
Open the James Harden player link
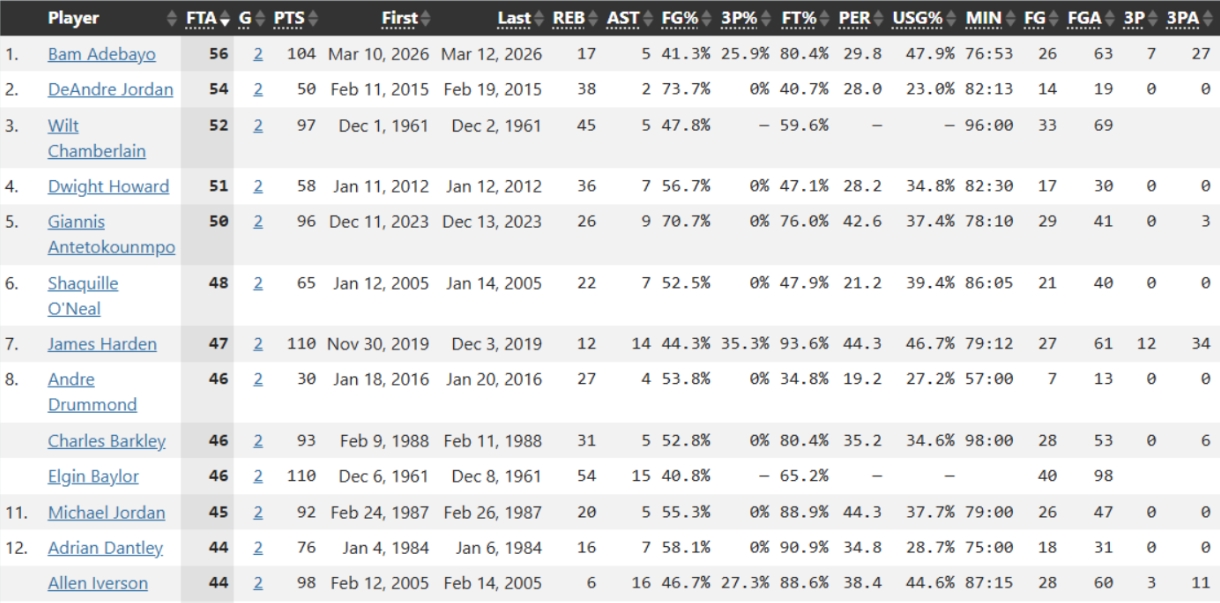coord(102,344)
